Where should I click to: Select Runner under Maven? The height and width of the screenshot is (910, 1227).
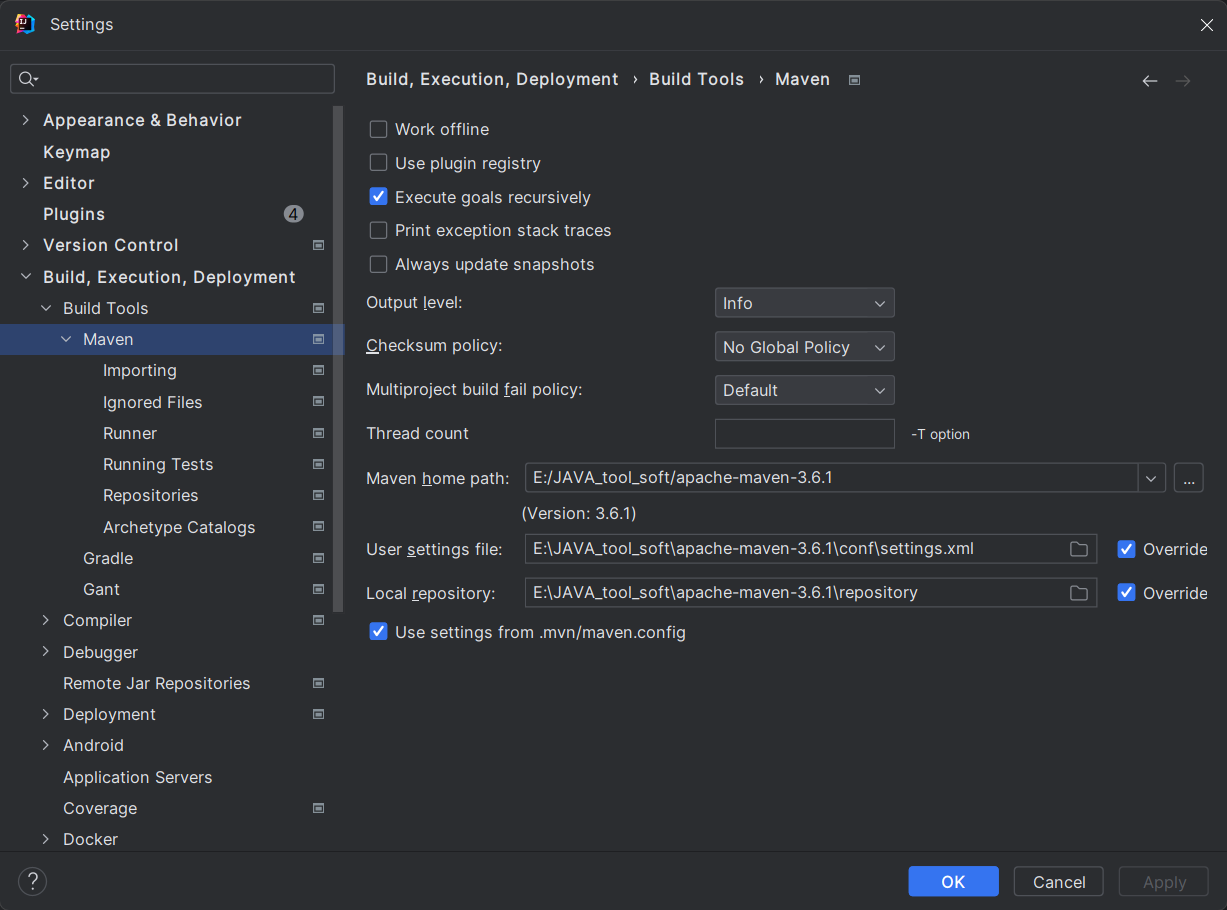[130, 433]
